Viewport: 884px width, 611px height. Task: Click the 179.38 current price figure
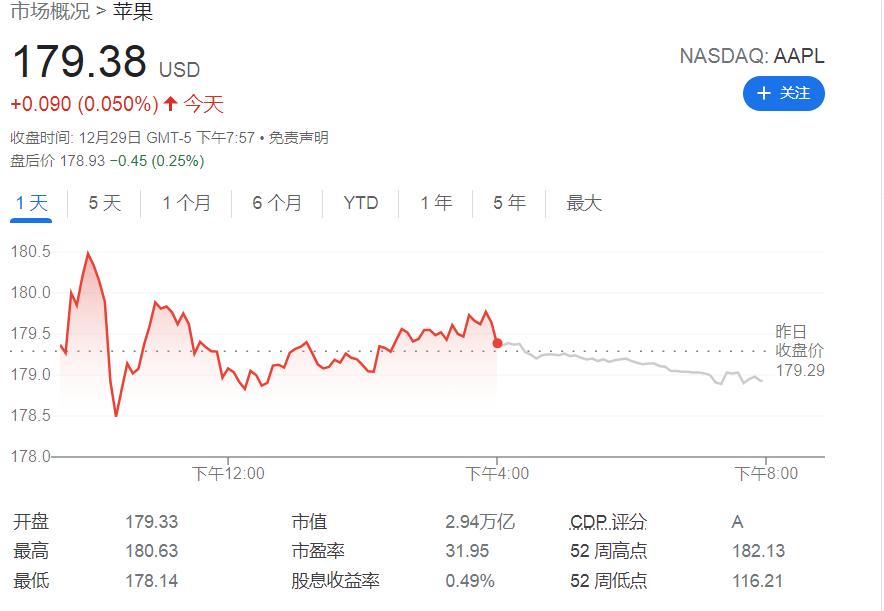[x=79, y=62]
